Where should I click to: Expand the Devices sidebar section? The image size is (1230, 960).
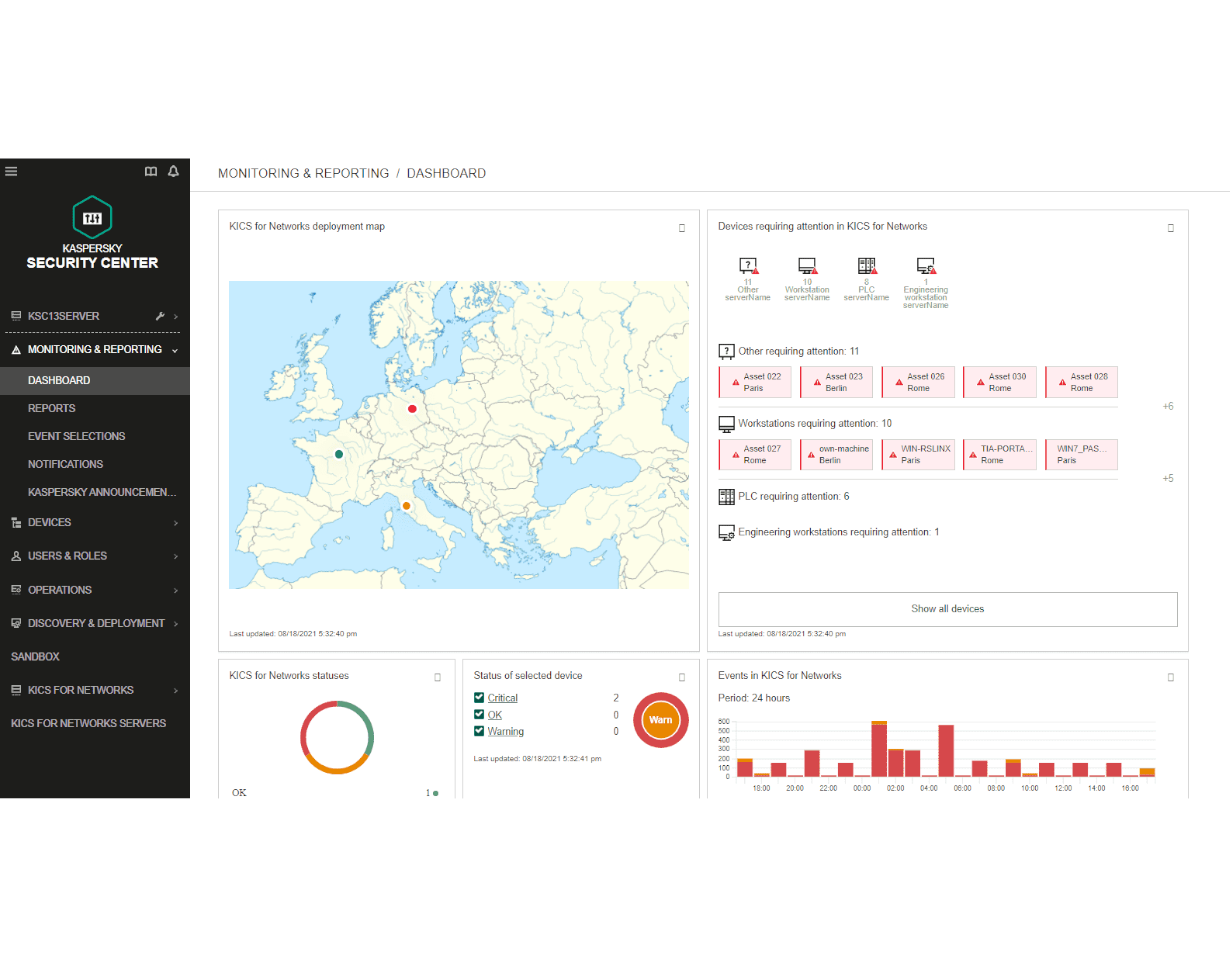click(x=94, y=522)
